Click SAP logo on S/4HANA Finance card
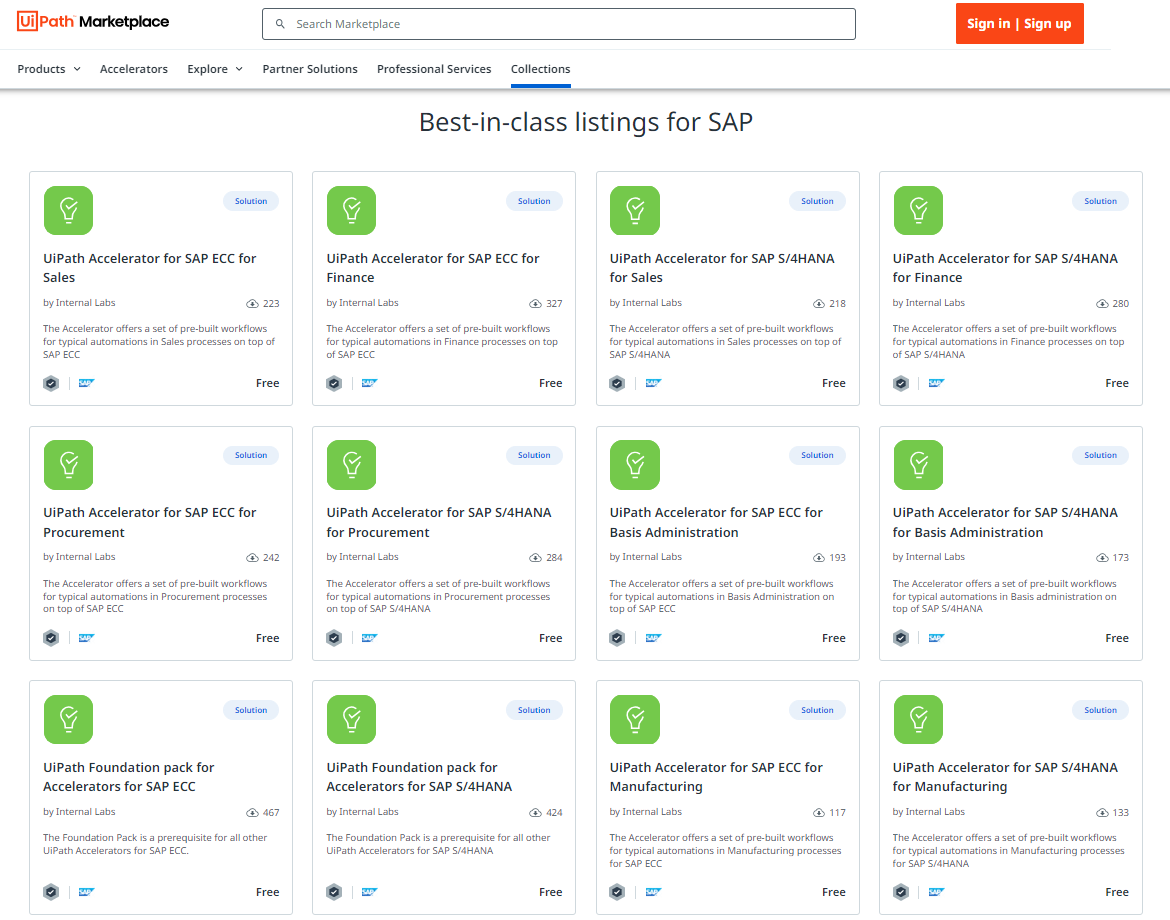This screenshot has height=920, width=1170. click(x=936, y=383)
